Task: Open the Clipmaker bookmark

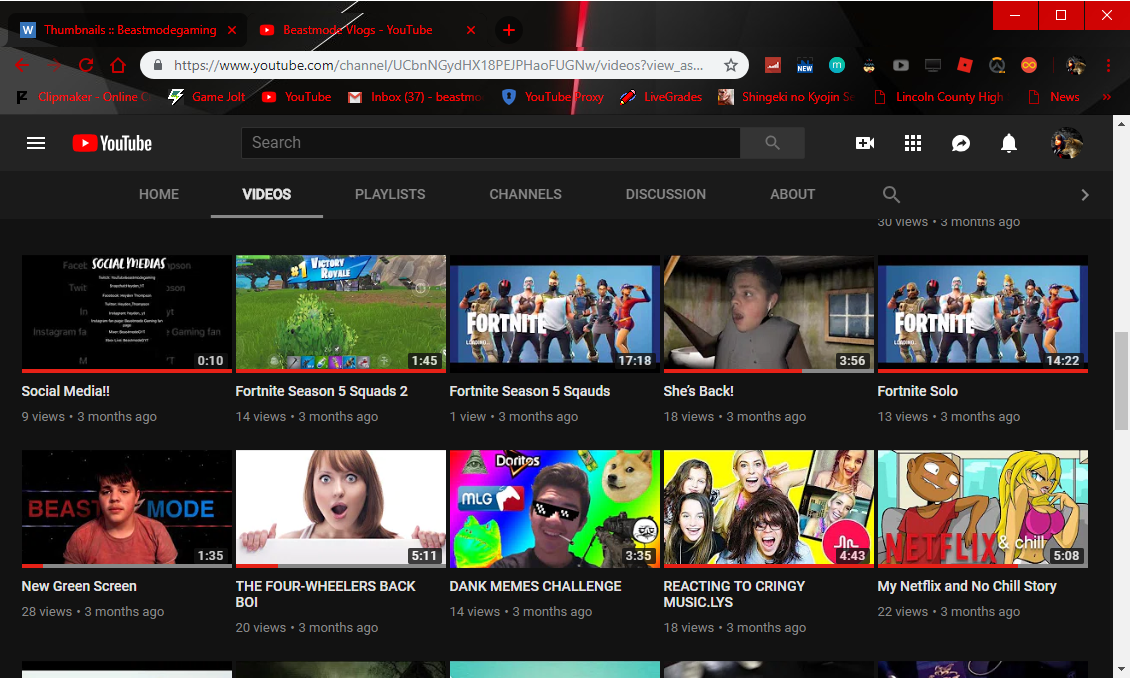Action: coord(82,97)
